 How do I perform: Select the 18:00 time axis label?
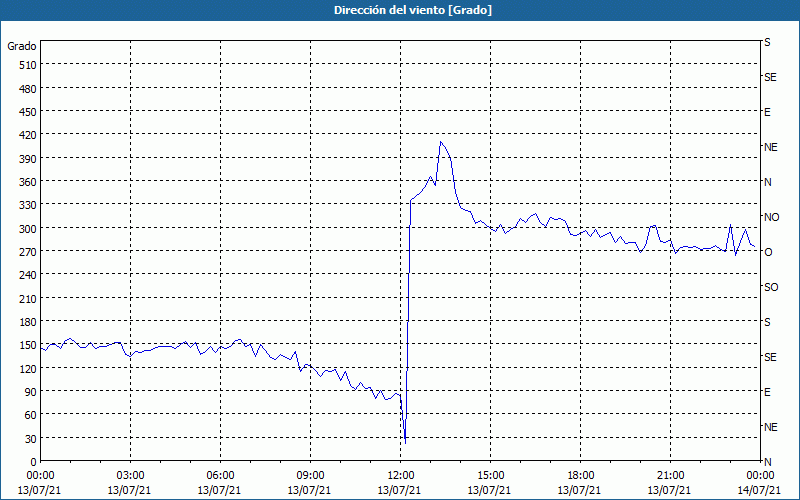tap(580, 476)
